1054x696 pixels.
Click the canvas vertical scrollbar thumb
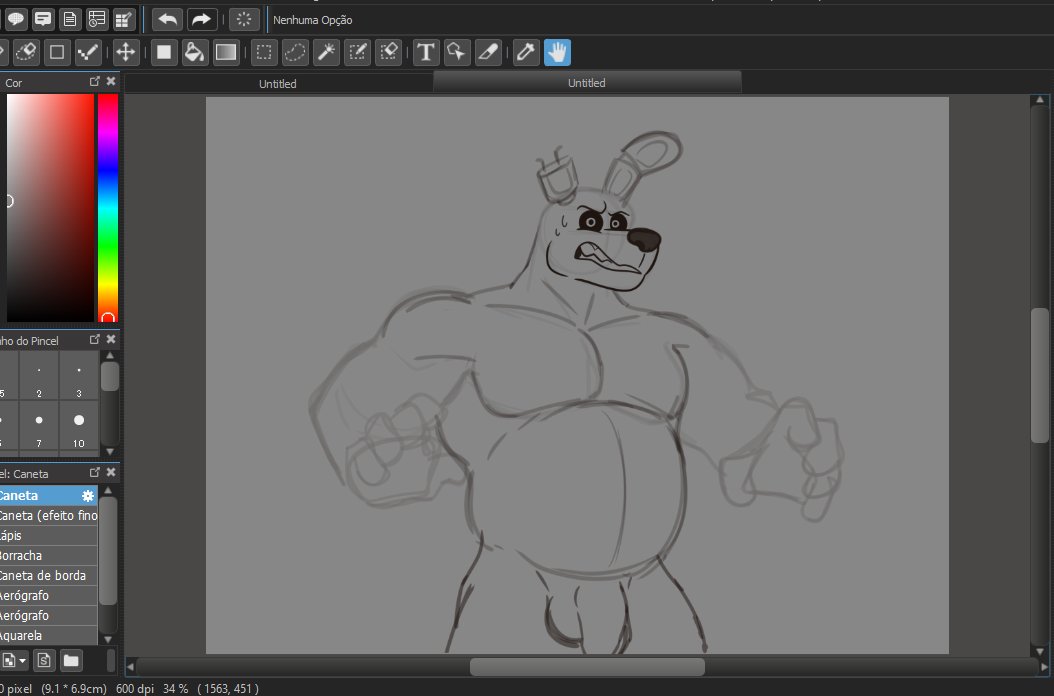1040,375
